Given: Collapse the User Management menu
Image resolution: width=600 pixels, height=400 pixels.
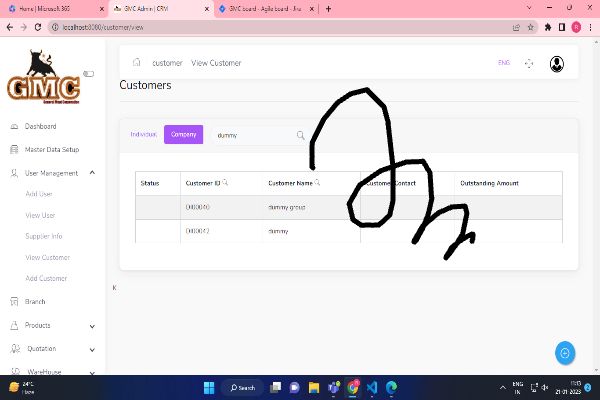Looking at the screenshot, I should tap(92, 173).
